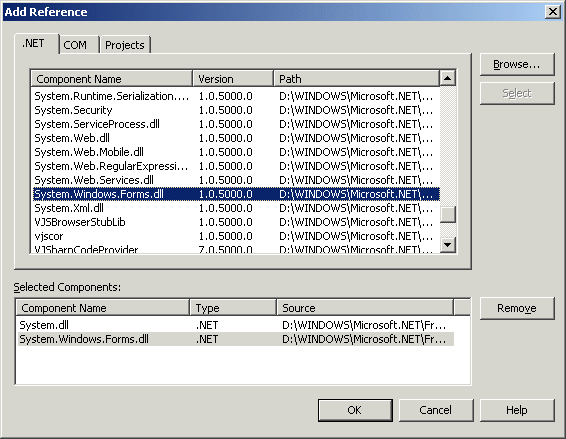Click version 7.0.5000.0 of VJSharpCodeProvider

(225, 249)
